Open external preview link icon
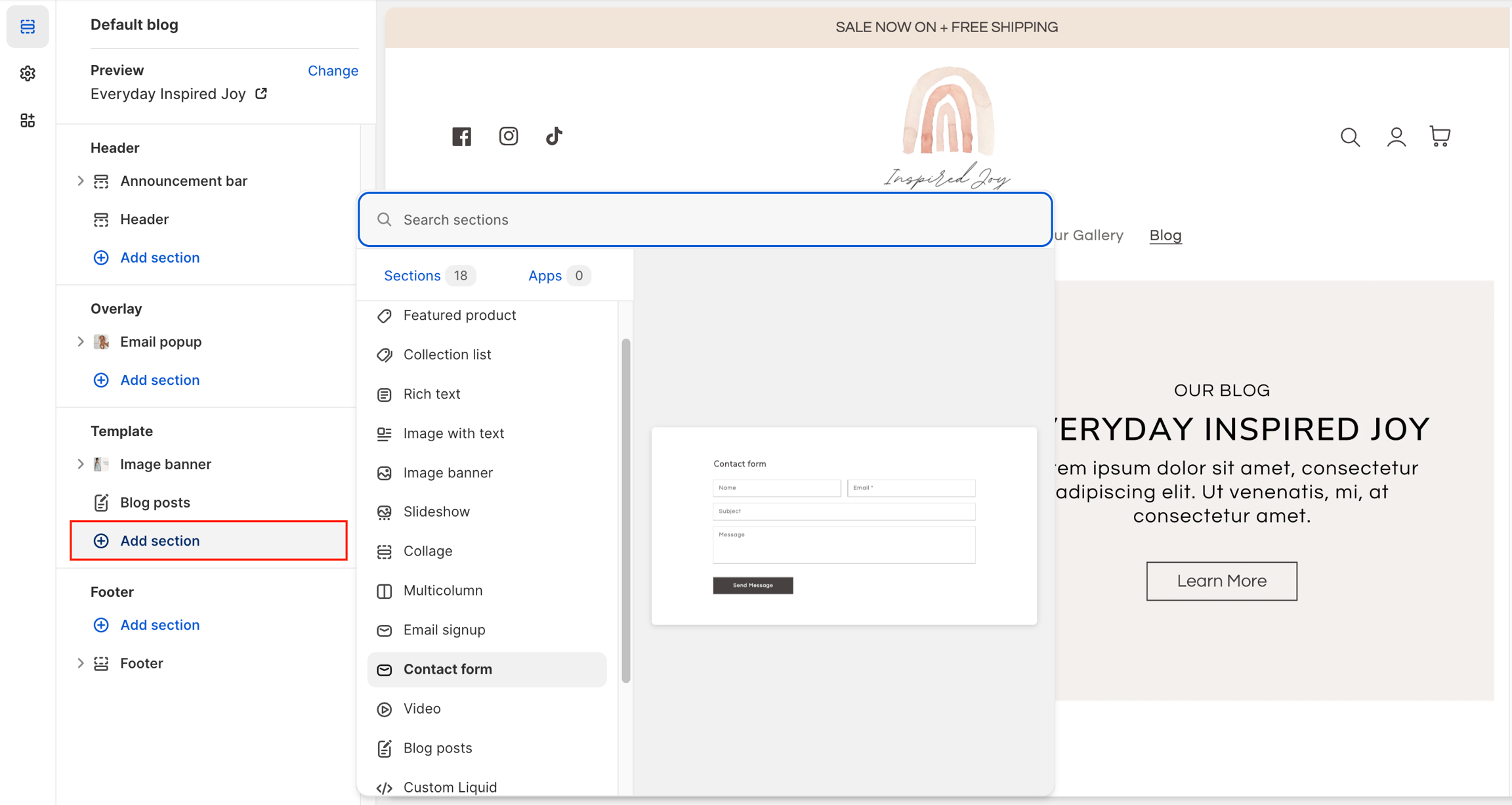Viewport: 1512px width, 805px height. (x=261, y=93)
